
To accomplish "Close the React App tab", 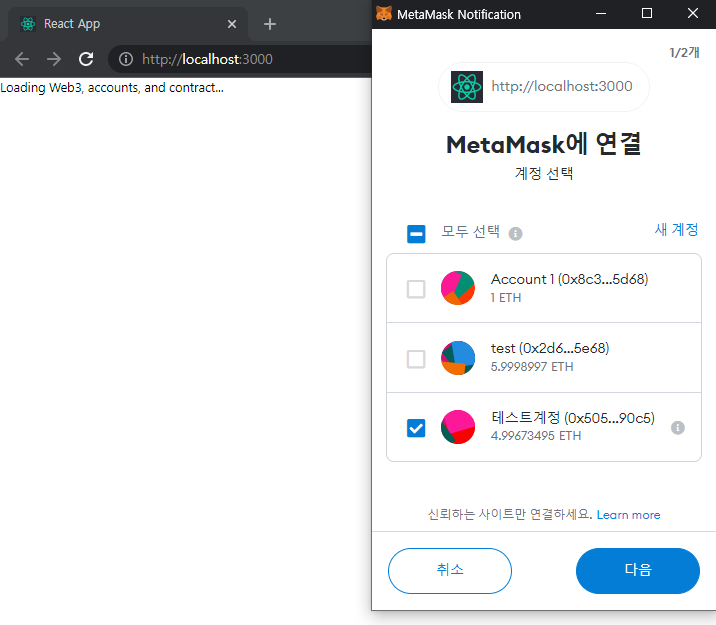I will 232,24.
